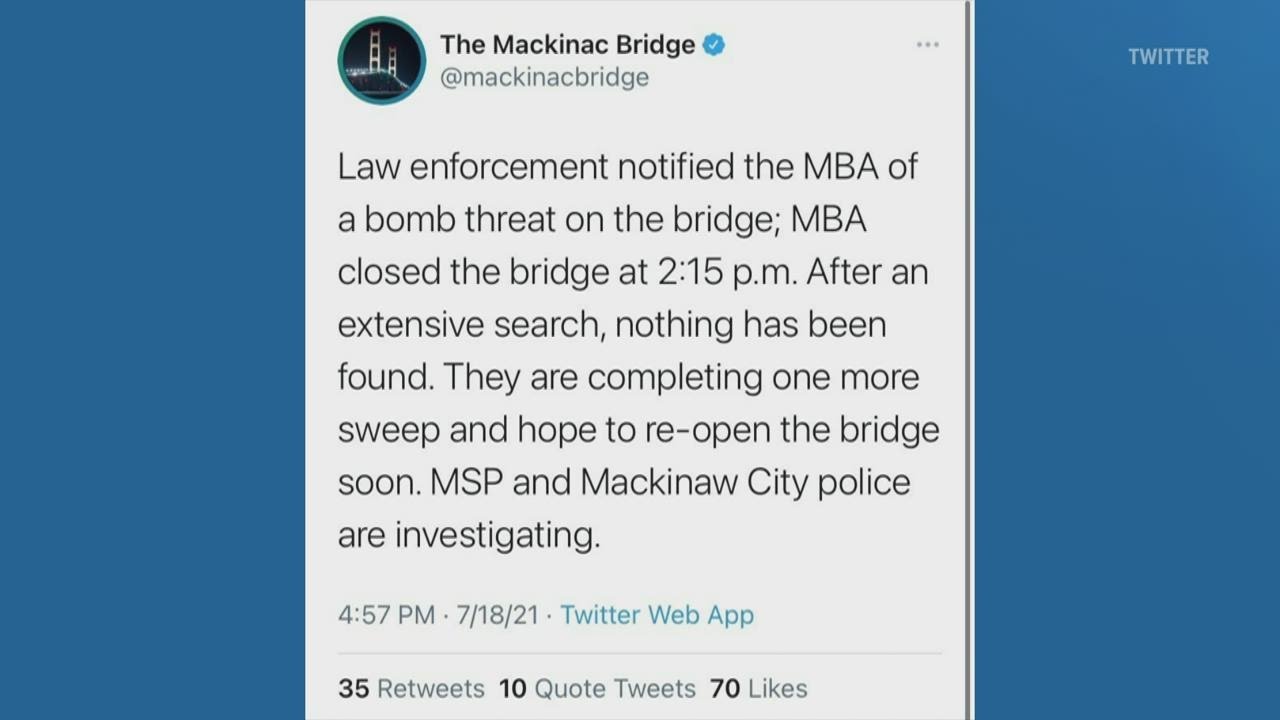Screen dimensions: 1280x720
Task: Click the 7/18/21 tweet date
Action: pyautogui.click(x=497, y=614)
